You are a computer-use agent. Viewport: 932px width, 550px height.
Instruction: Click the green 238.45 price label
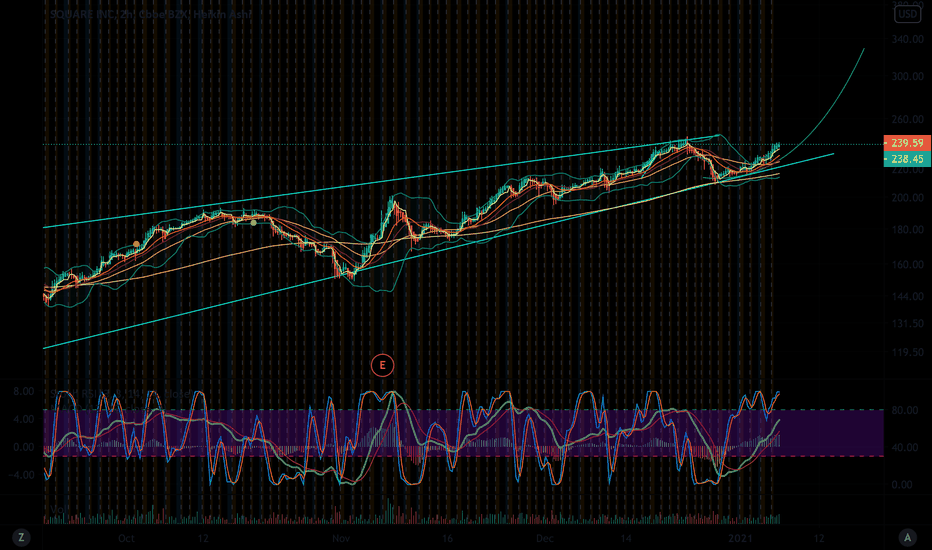pyautogui.click(x=907, y=159)
